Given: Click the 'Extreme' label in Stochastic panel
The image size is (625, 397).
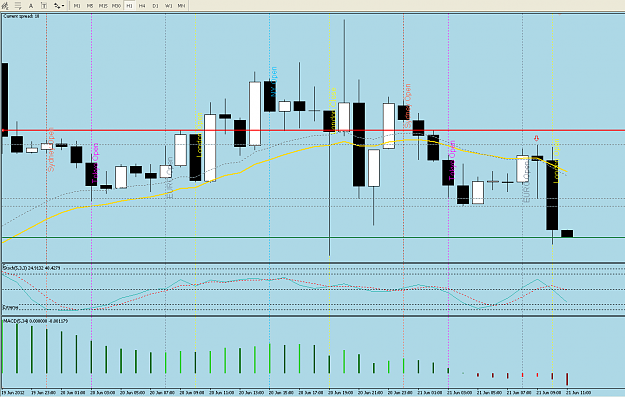Looking at the screenshot, I should point(11,307).
